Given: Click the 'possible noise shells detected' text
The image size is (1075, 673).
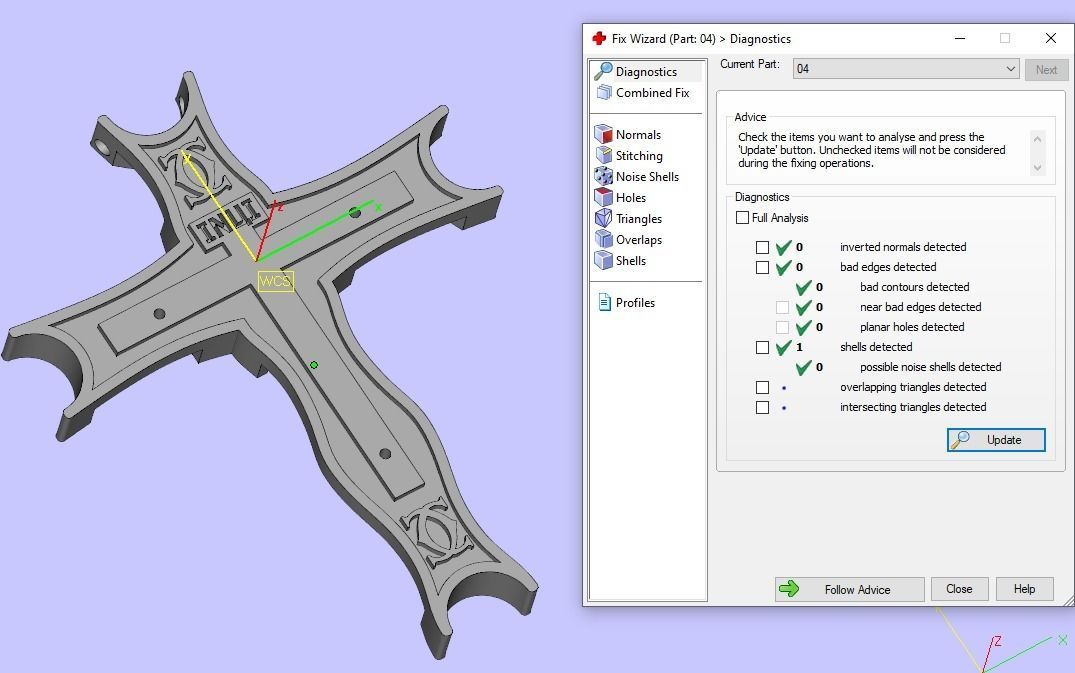Looking at the screenshot, I should [930, 367].
